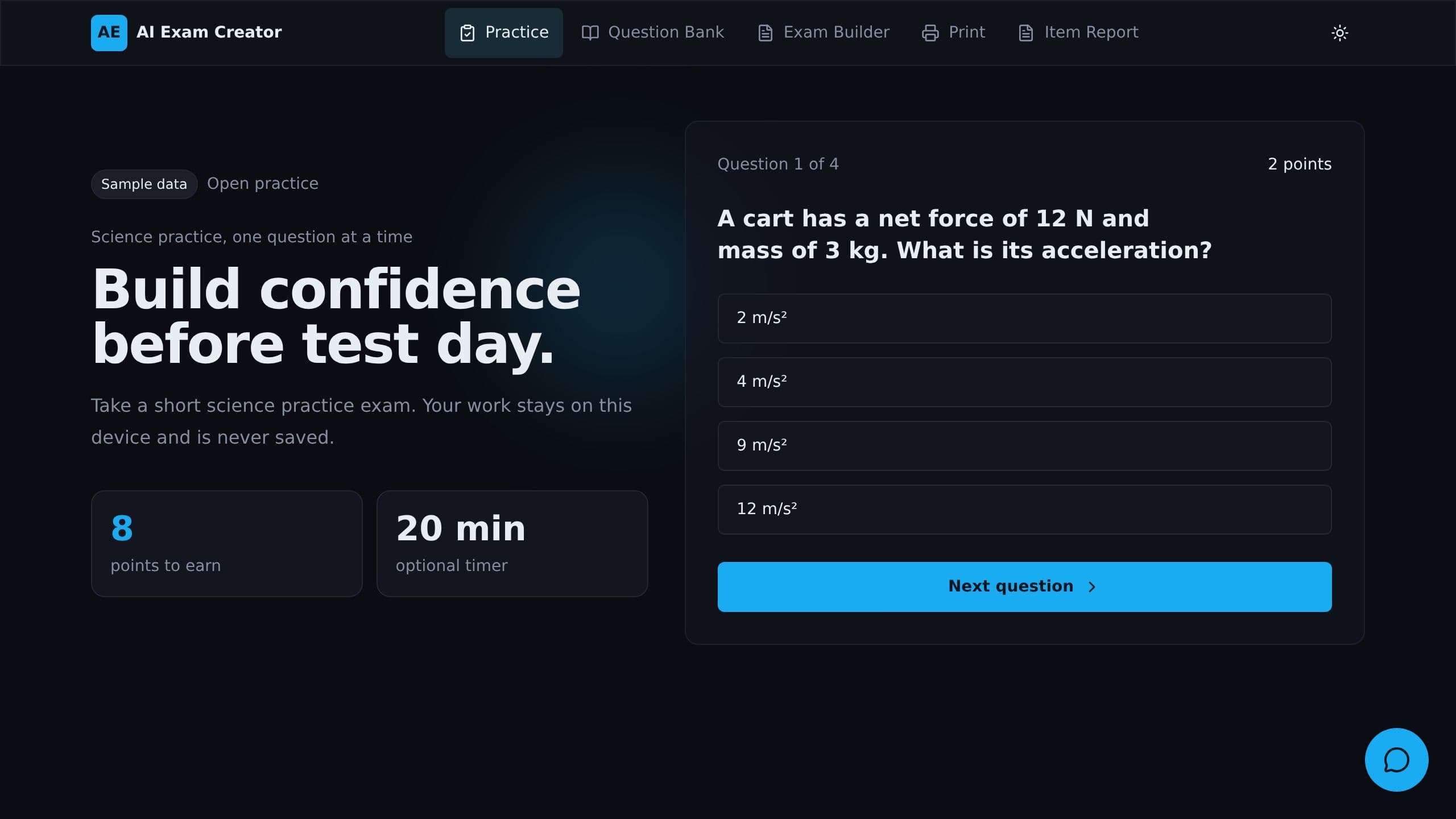Click the Item Report document icon
Screen dimensions: 1456x819
(x=1025, y=32)
